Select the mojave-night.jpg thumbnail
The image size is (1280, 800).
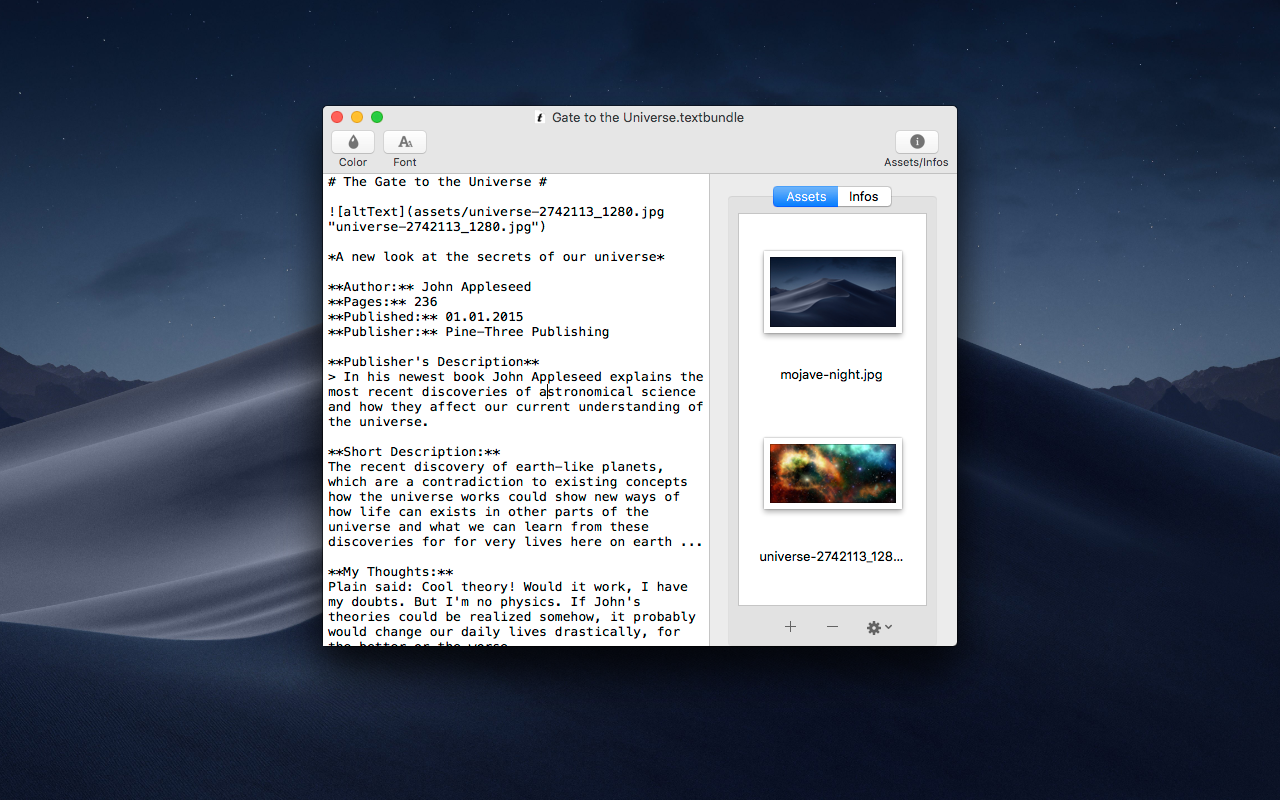point(832,292)
